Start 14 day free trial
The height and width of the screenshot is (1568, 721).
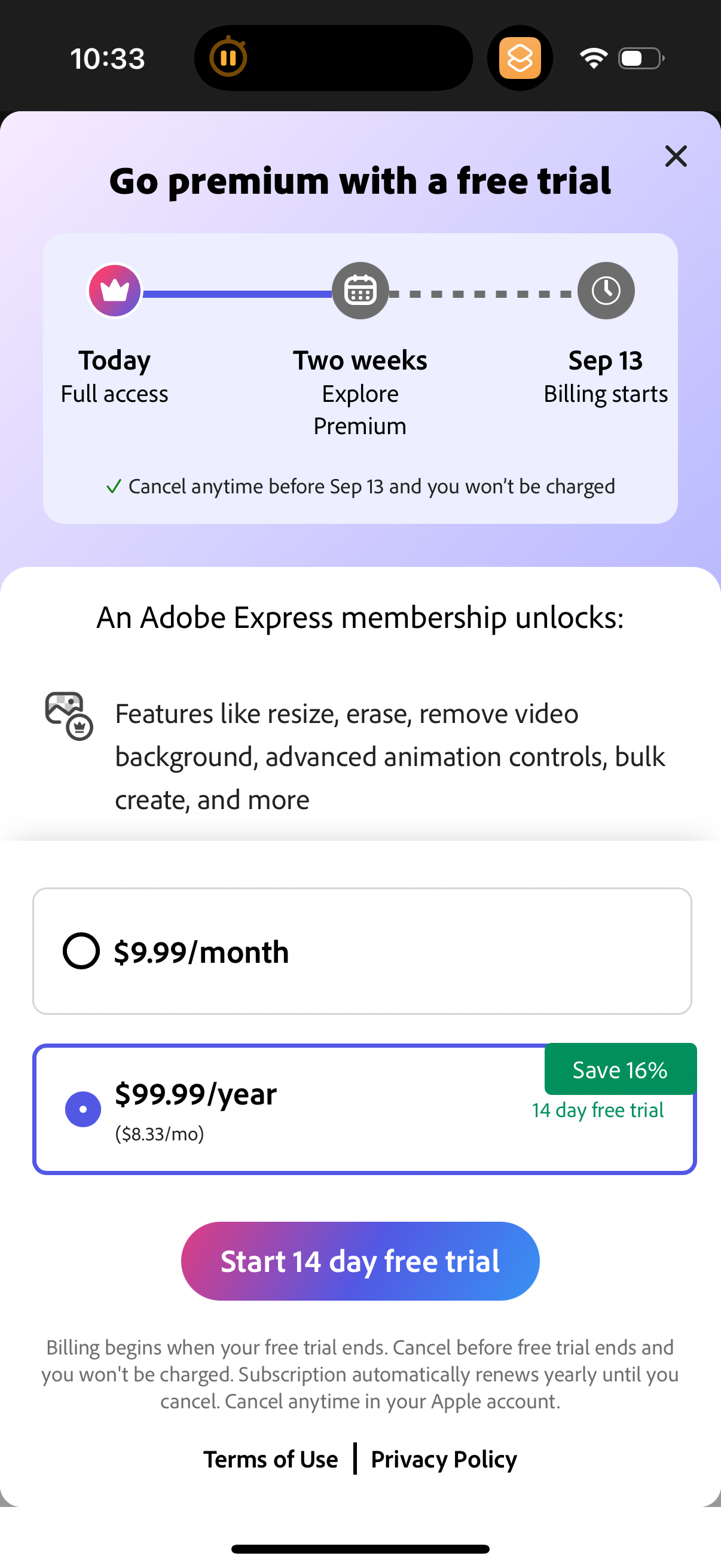[x=360, y=1261]
